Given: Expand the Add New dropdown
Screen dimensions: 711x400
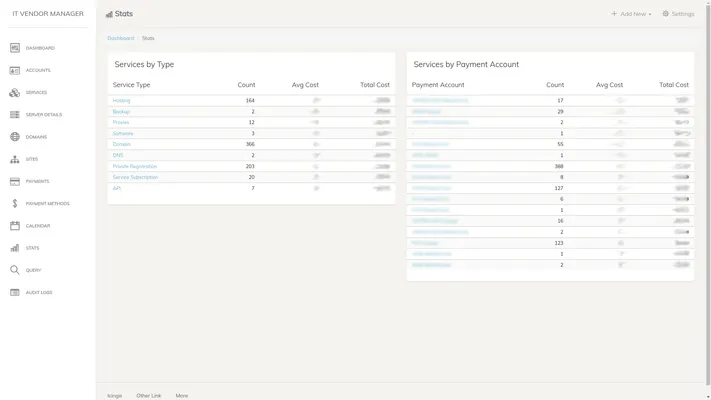Looking at the screenshot, I should tap(631, 14).
